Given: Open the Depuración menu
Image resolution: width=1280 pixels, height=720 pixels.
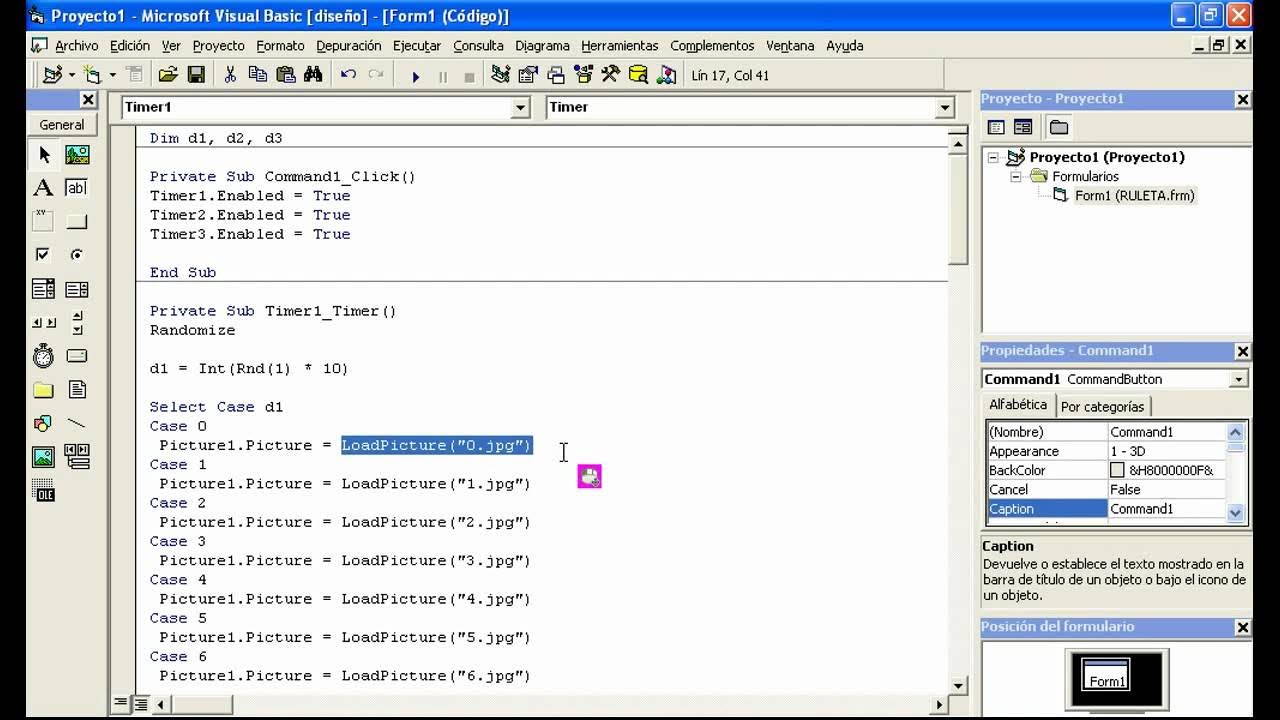Looking at the screenshot, I should click(348, 46).
